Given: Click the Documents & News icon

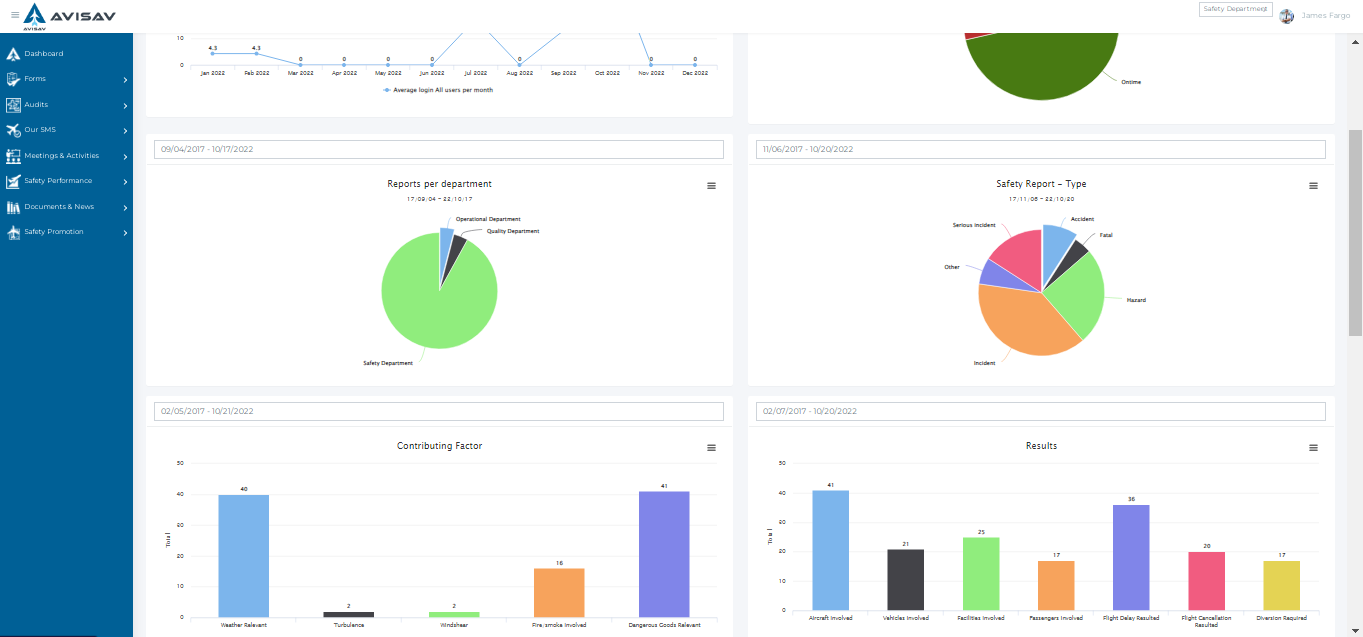Looking at the screenshot, I should tap(13, 207).
